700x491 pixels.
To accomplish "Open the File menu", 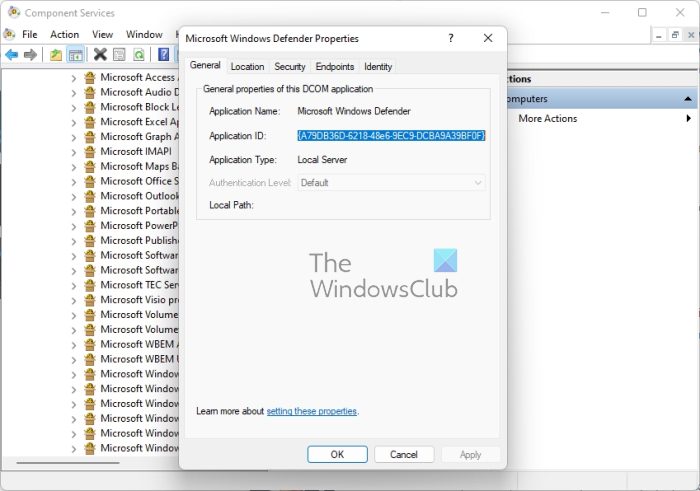I will click(30, 34).
